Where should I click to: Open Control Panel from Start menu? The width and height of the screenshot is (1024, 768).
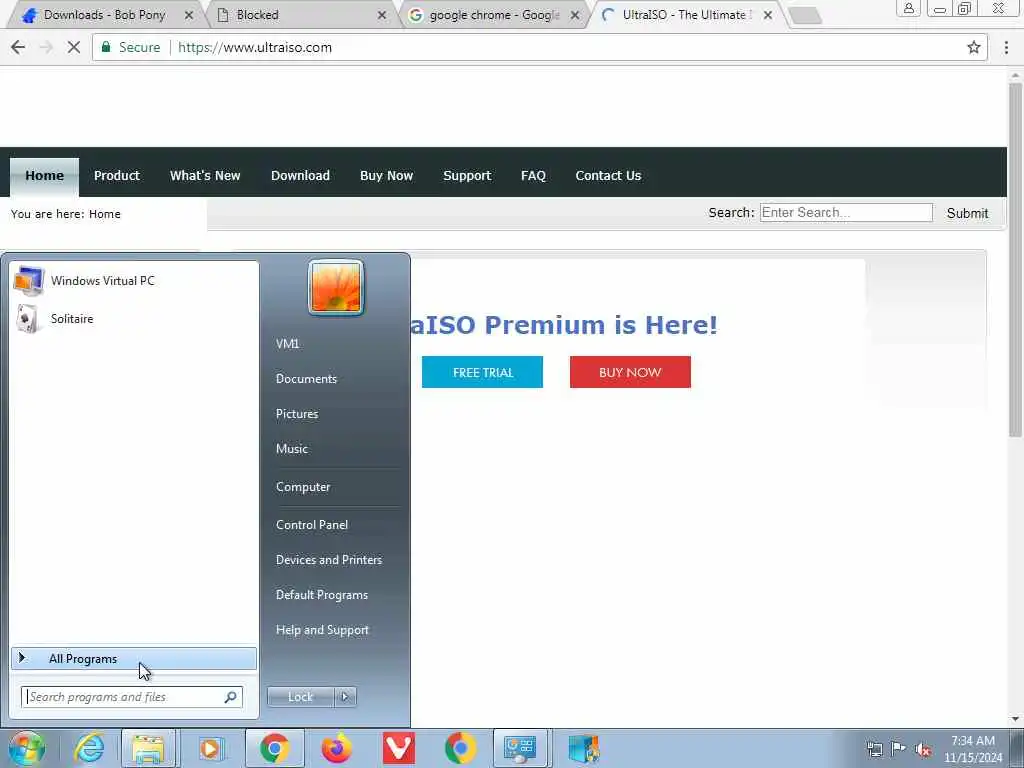click(312, 525)
